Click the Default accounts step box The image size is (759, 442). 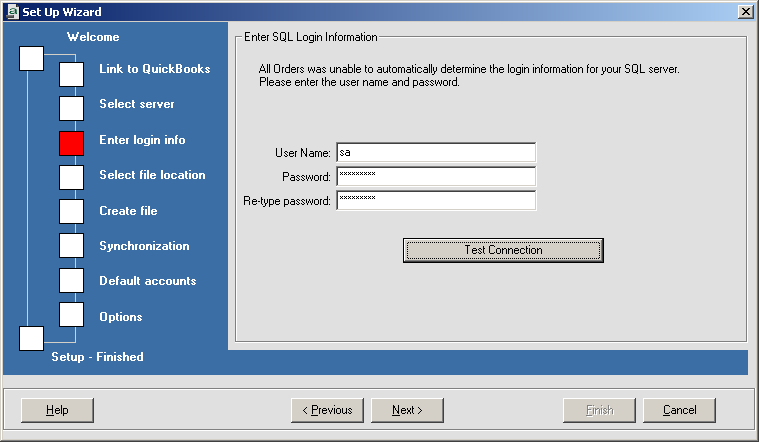tap(72, 281)
